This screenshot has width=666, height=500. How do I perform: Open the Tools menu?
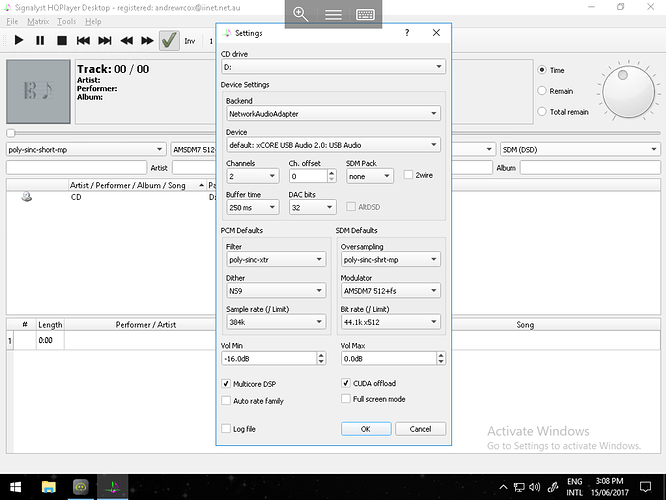(x=67, y=21)
